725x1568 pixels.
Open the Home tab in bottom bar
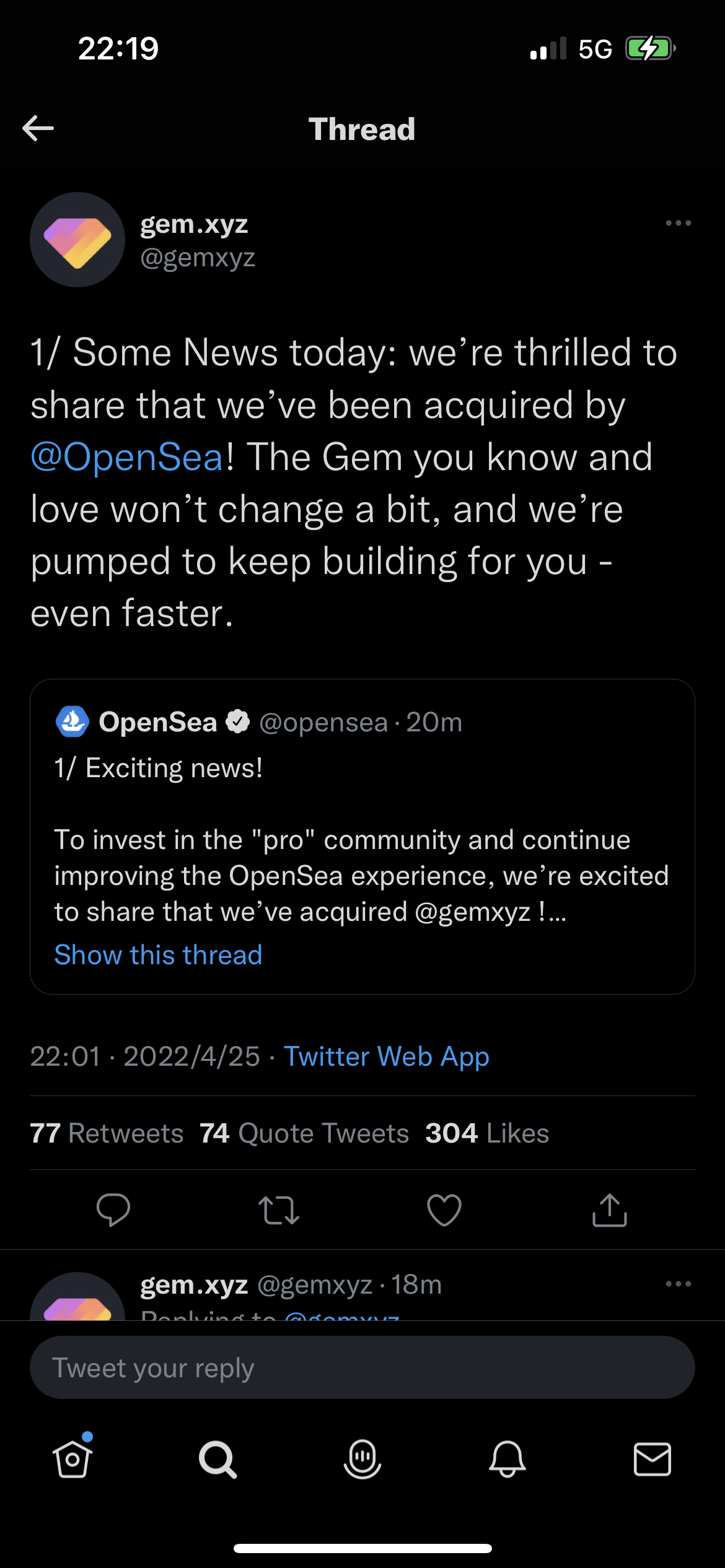[x=72, y=1459]
